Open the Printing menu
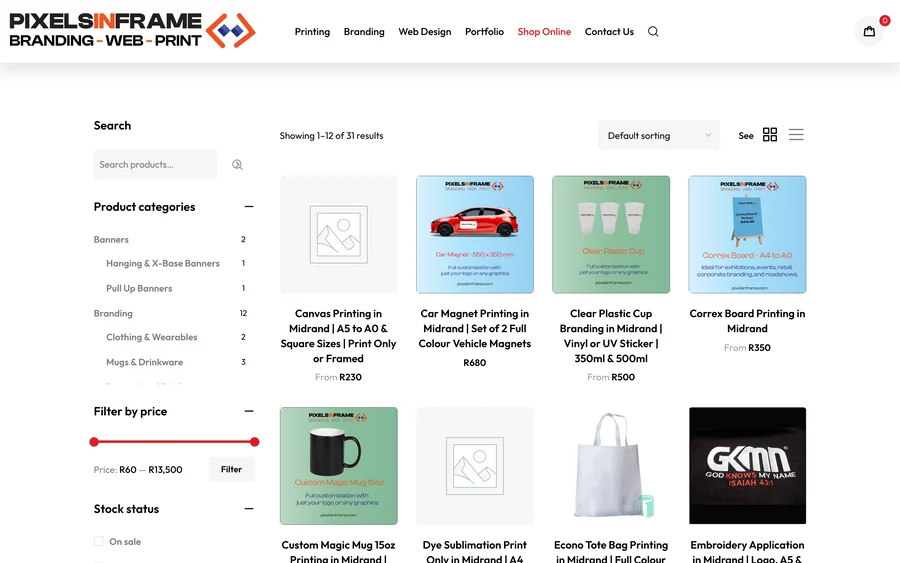The width and height of the screenshot is (900, 563). [312, 32]
